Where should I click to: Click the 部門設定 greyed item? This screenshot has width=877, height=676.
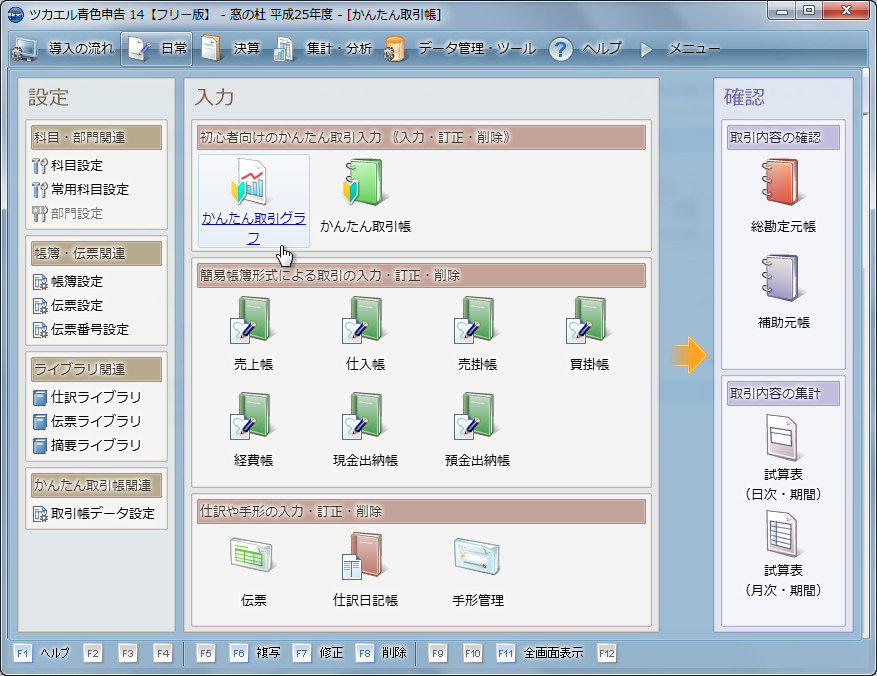point(68,214)
